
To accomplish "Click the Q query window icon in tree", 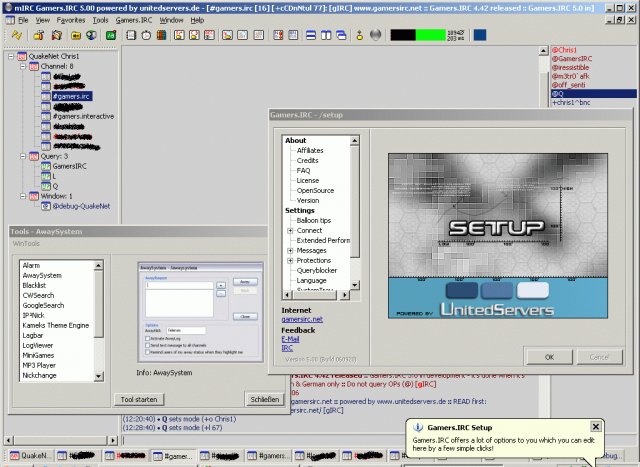I will point(46,186).
